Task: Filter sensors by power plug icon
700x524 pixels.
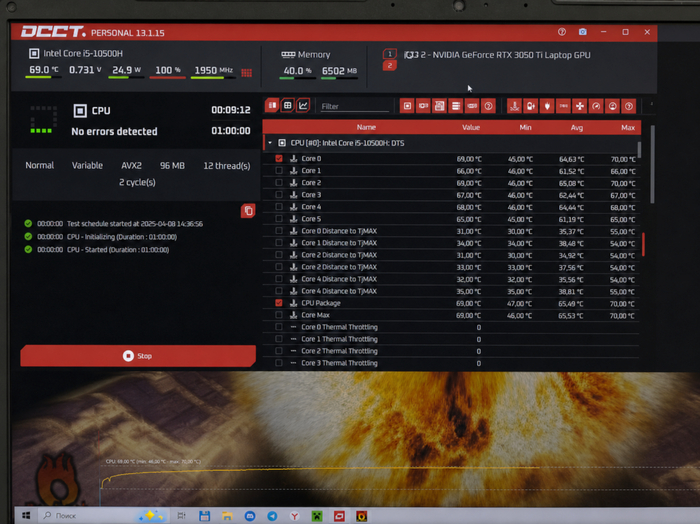Action: pyautogui.click(x=547, y=106)
